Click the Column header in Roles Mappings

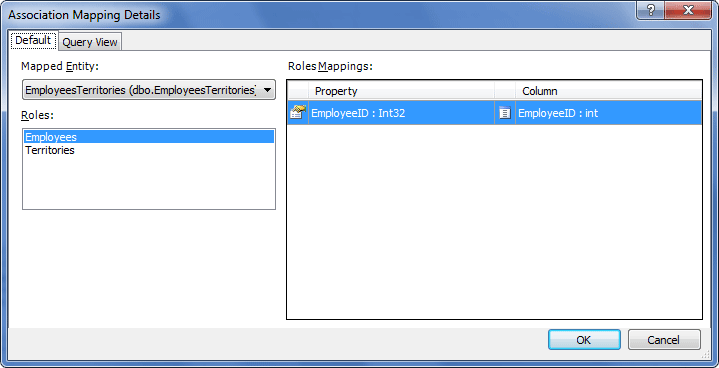(x=608, y=91)
